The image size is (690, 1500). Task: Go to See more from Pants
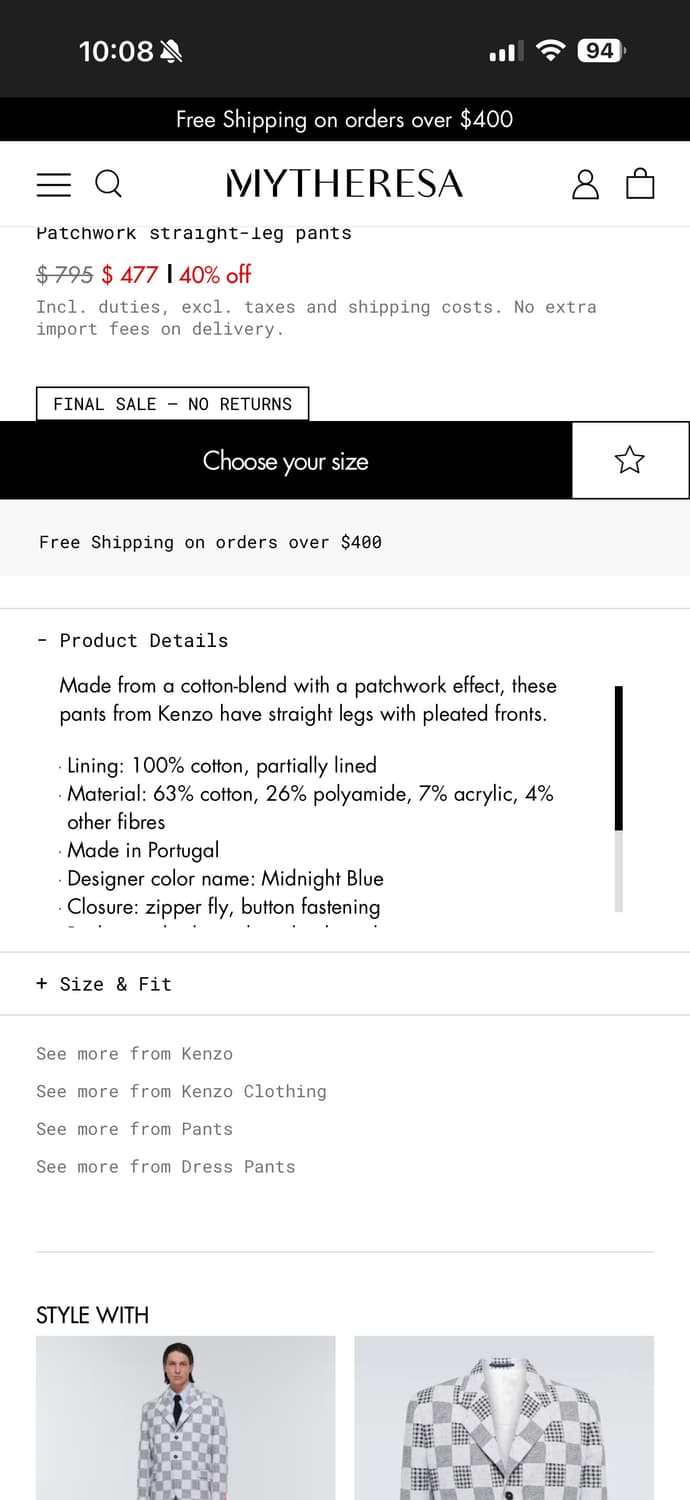point(134,1129)
